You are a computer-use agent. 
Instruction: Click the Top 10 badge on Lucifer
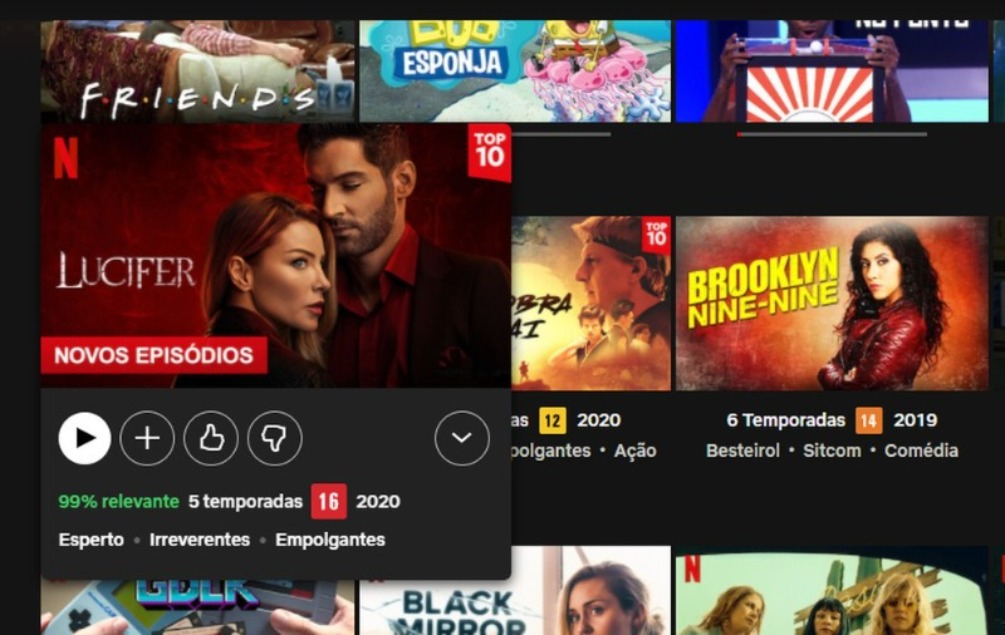point(489,153)
